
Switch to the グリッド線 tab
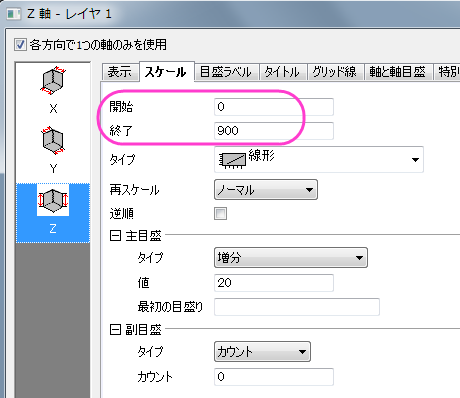pos(335,72)
